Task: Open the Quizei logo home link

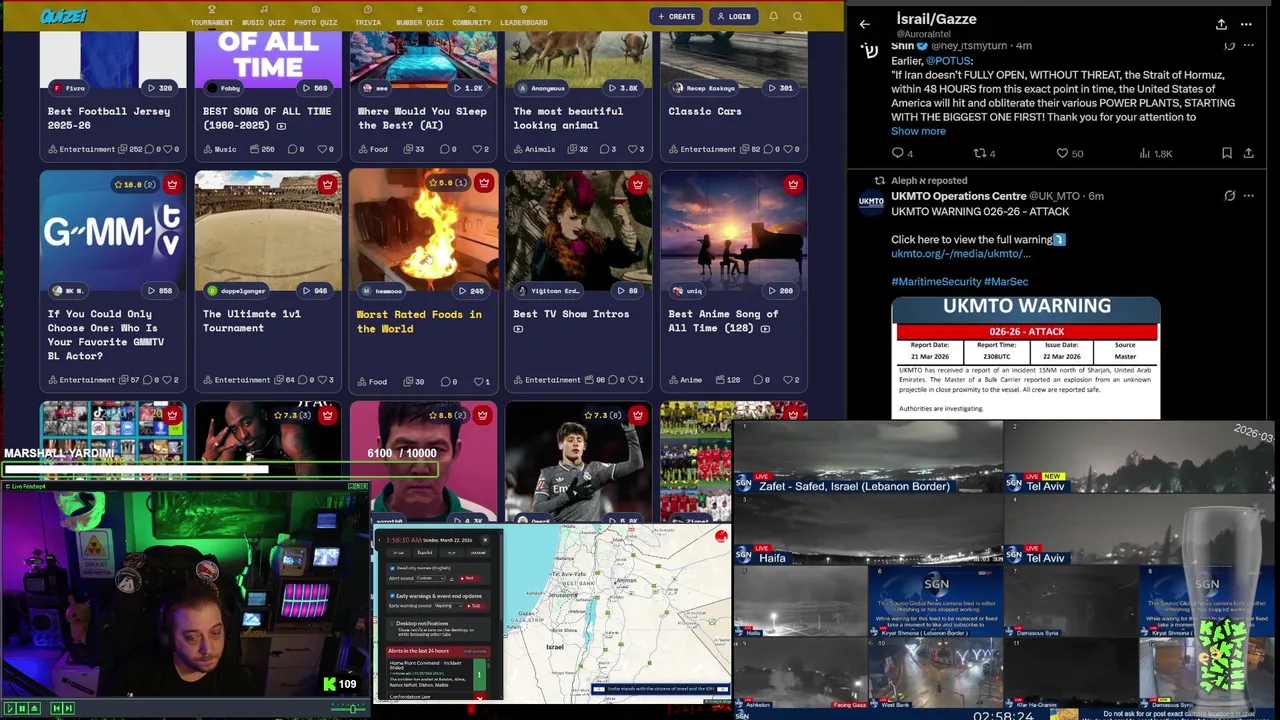Action: pos(64,16)
